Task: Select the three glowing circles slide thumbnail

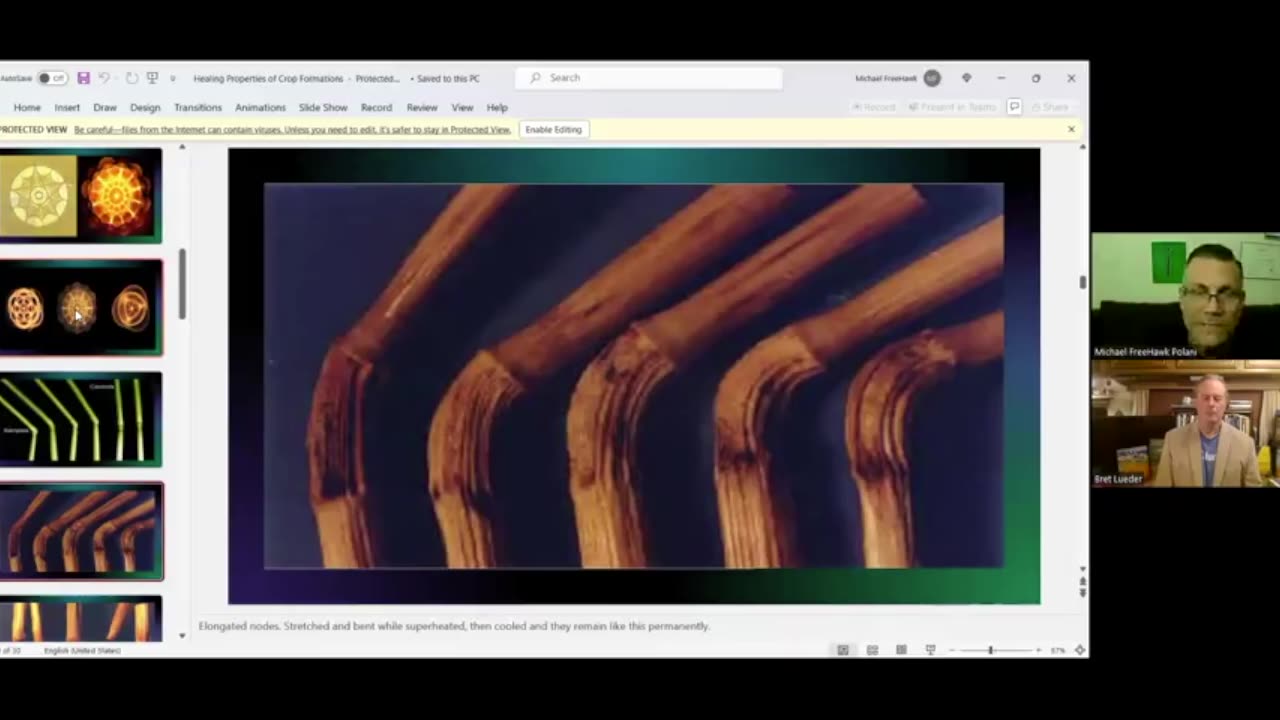Action: 80,307
